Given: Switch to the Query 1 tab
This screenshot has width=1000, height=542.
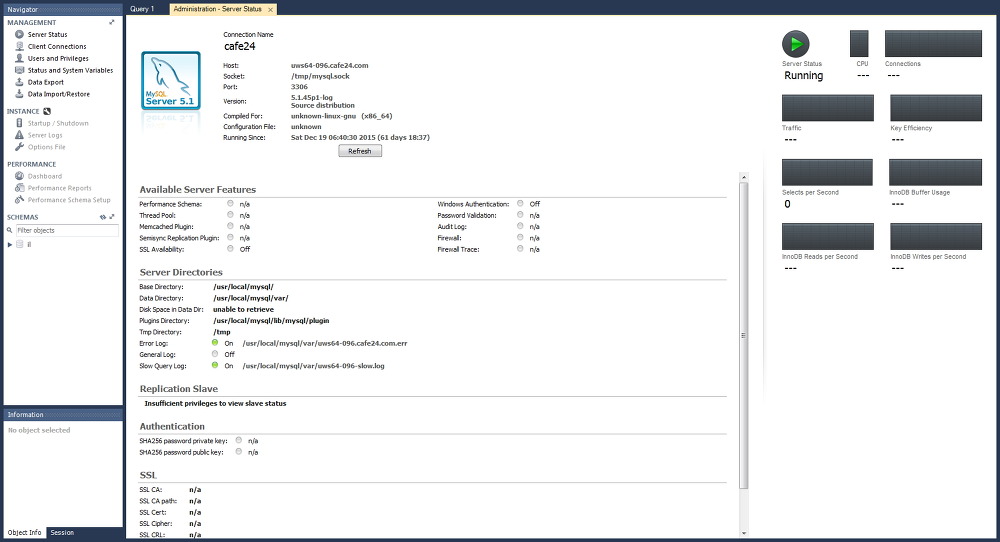Looking at the screenshot, I should [x=142, y=9].
